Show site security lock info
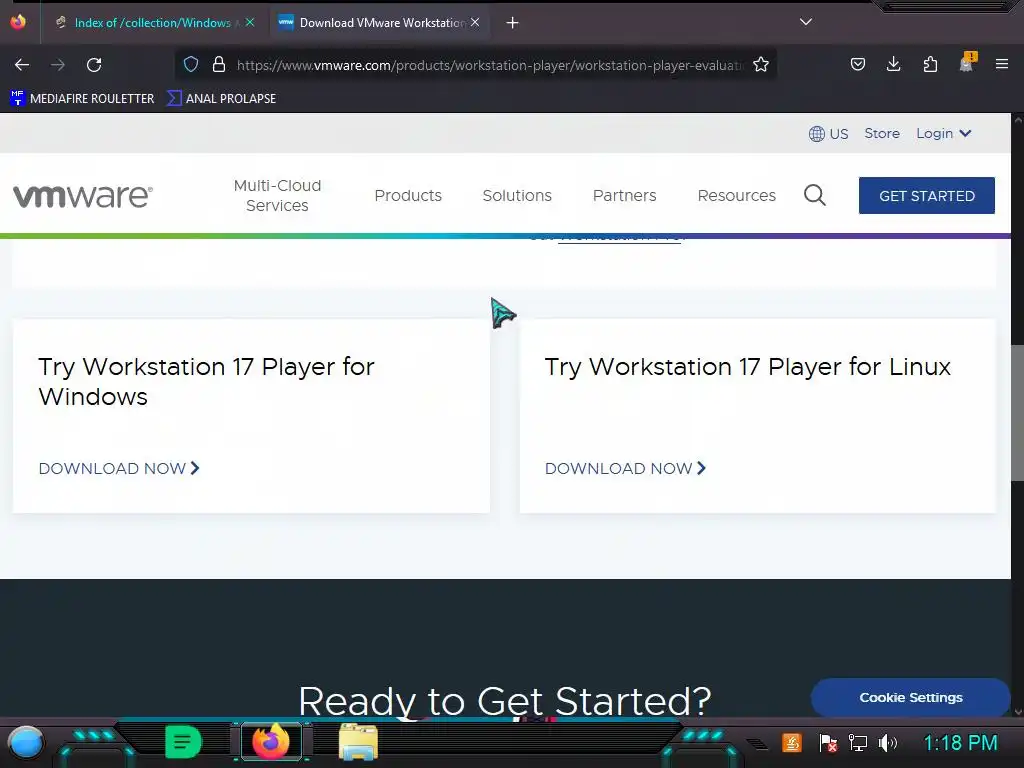 pos(219,65)
